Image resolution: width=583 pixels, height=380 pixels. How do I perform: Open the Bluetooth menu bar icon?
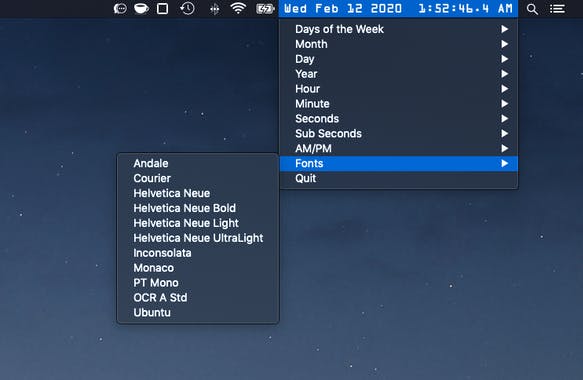(x=215, y=9)
